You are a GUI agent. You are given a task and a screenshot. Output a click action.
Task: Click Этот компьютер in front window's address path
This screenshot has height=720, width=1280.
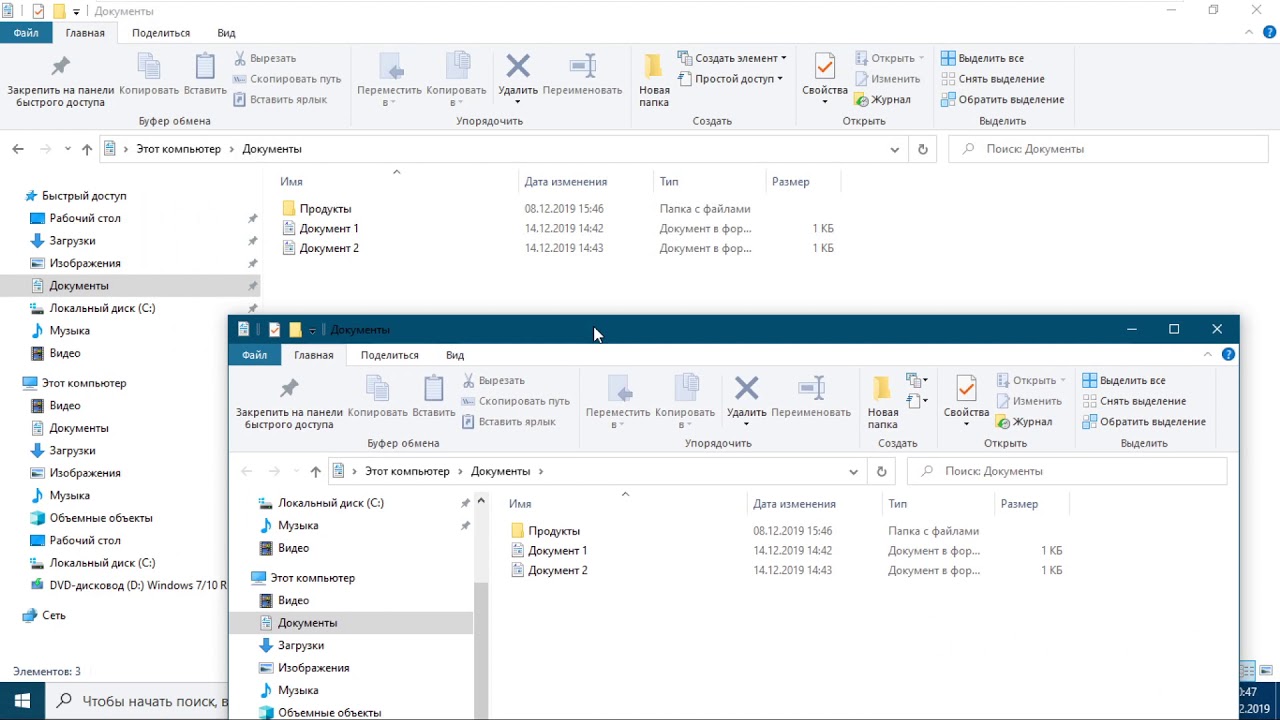pos(408,471)
